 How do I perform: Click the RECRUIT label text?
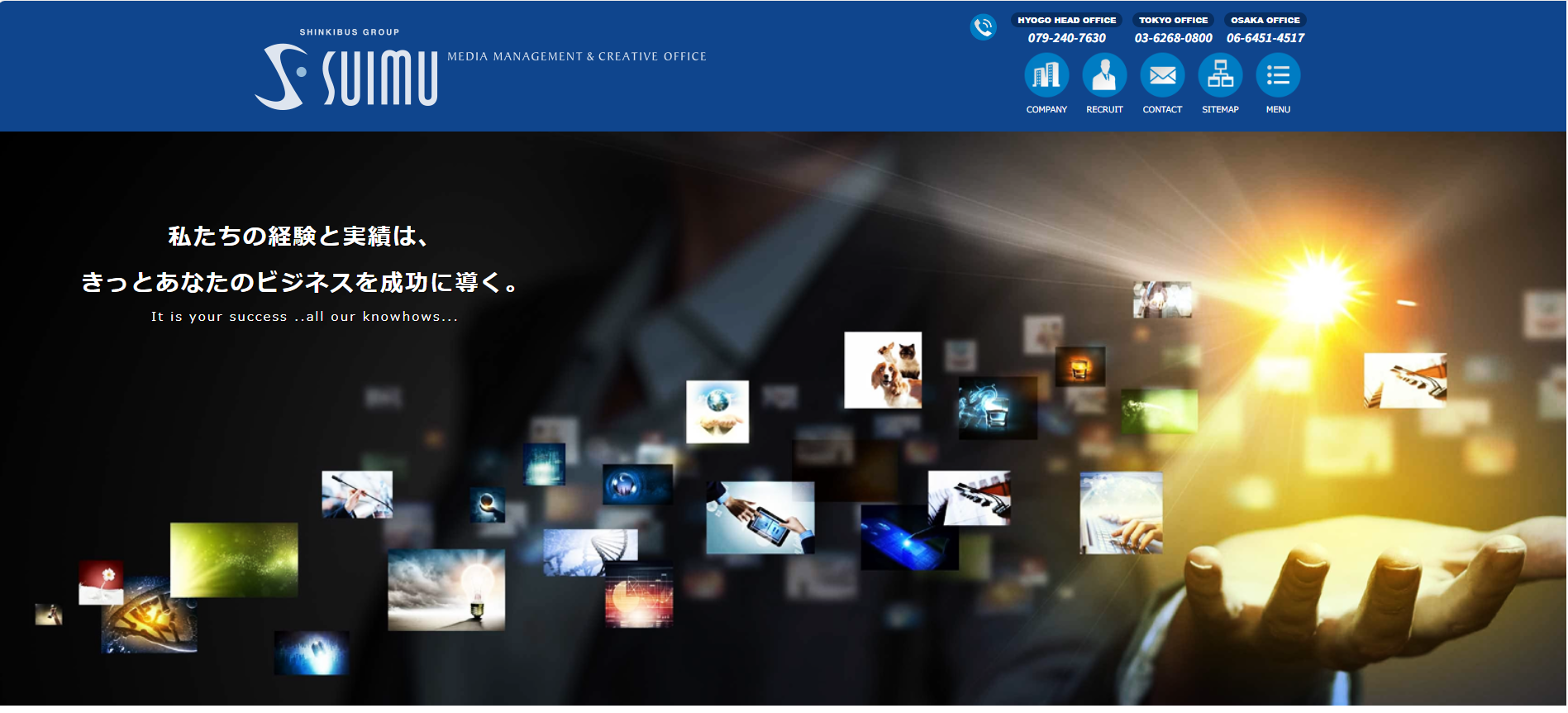tap(1104, 109)
